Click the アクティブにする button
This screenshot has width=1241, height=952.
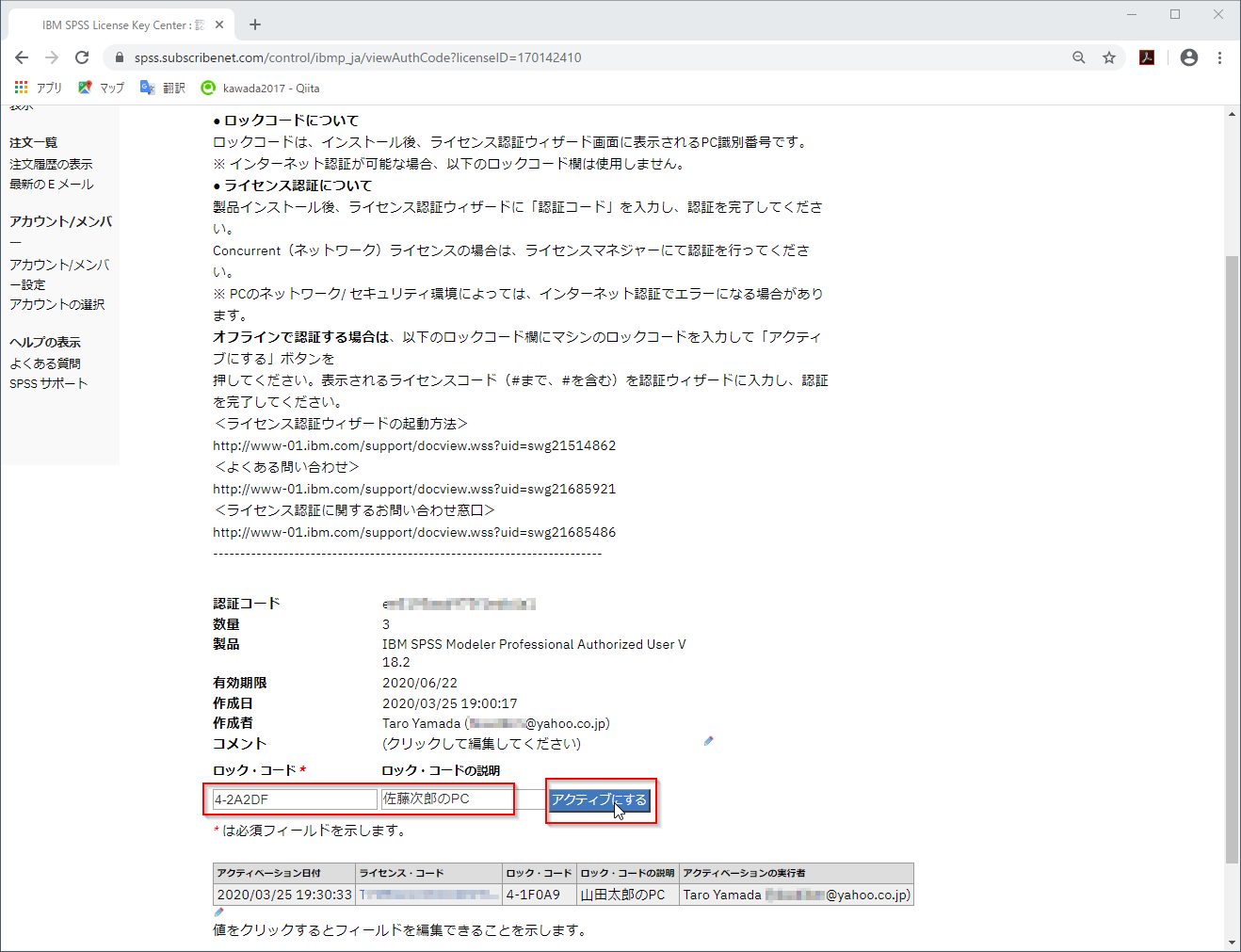[599, 799]
